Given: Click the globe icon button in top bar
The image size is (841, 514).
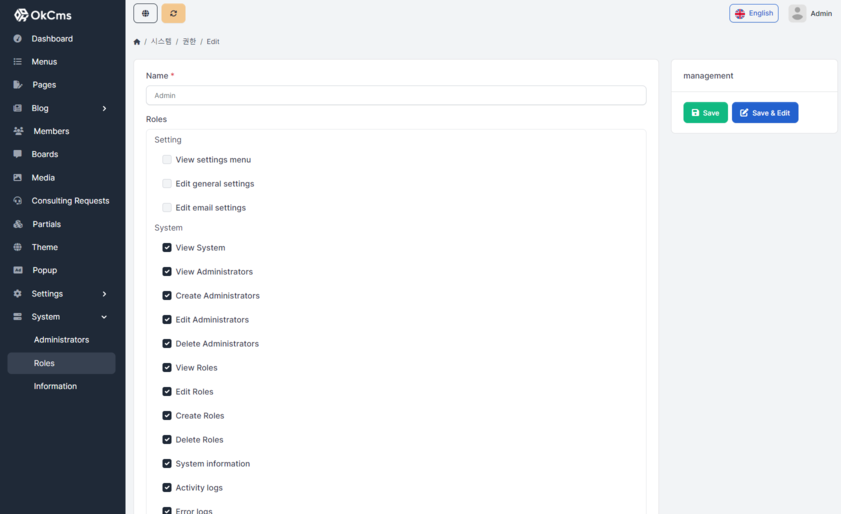Looking at the screenshot, I should click(145, 13).
